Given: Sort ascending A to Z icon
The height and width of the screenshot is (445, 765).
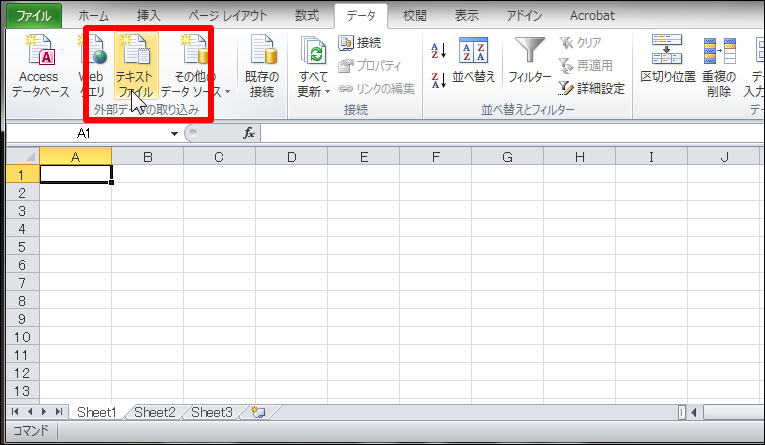Looking at the screenshot, I should tap(438, 50).
